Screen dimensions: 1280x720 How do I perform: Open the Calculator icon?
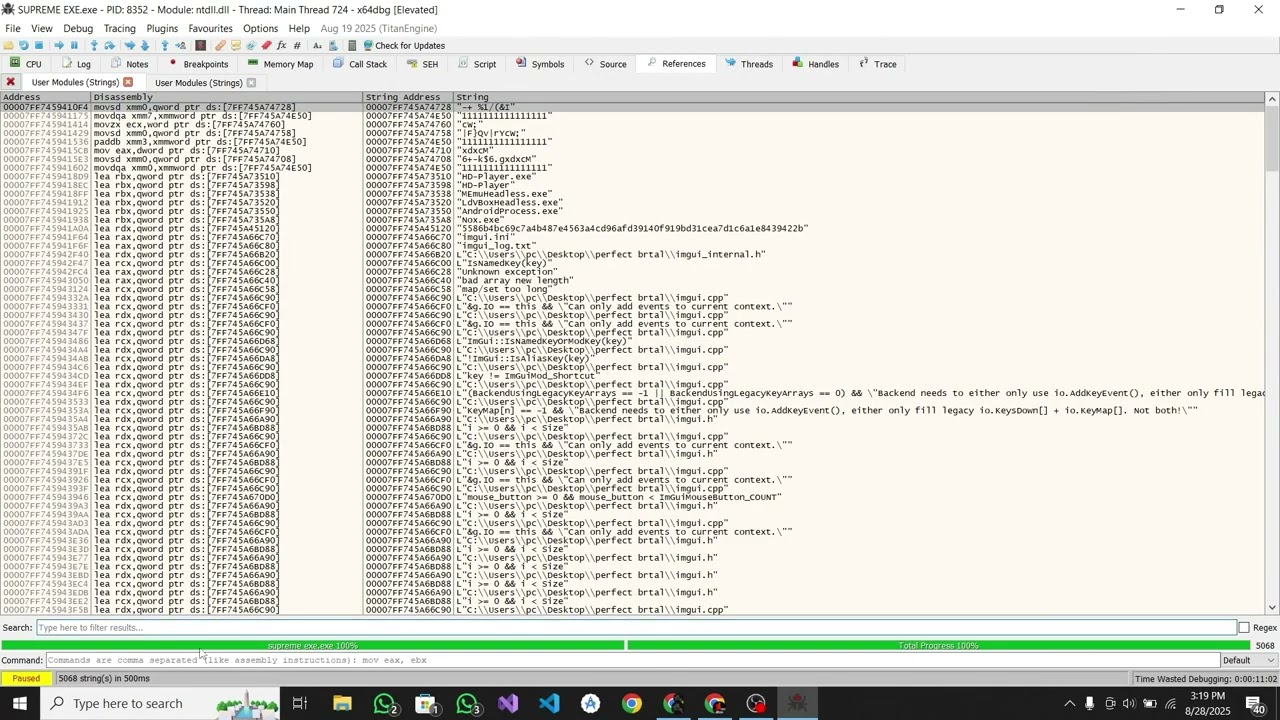click(352, 45)
